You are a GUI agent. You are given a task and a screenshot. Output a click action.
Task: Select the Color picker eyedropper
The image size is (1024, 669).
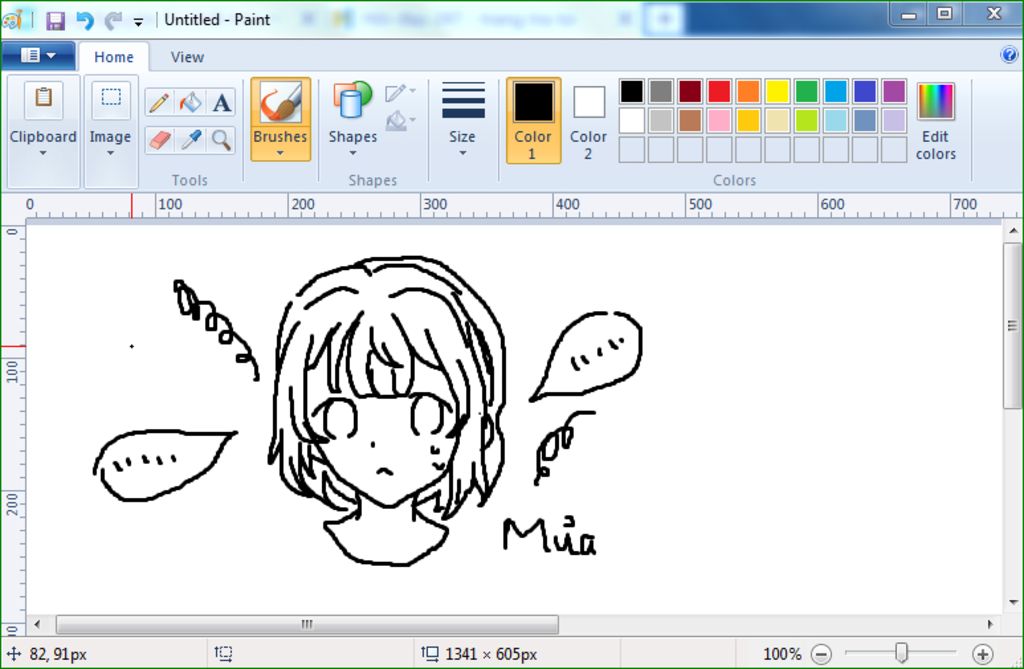(191, 139)
